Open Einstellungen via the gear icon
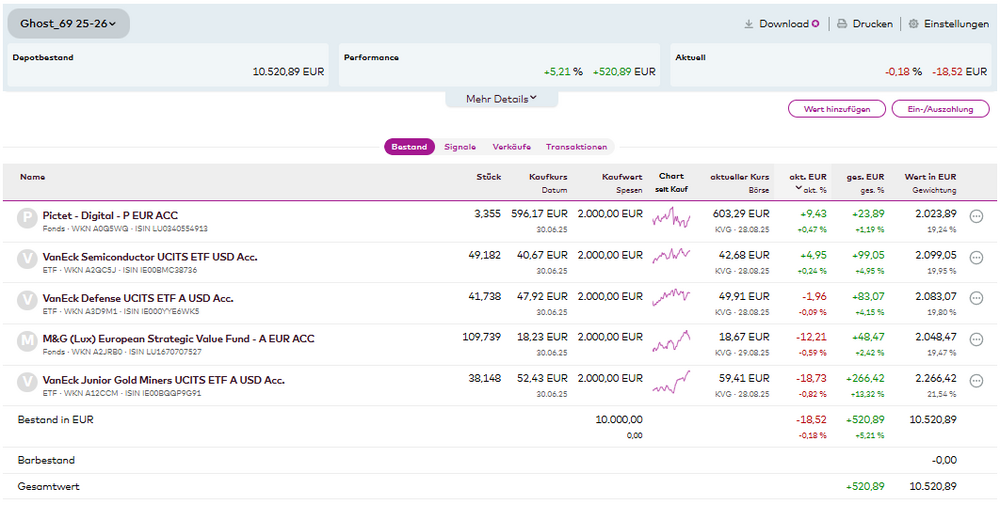Viewport: 1000px width, 520px height. 913,24
